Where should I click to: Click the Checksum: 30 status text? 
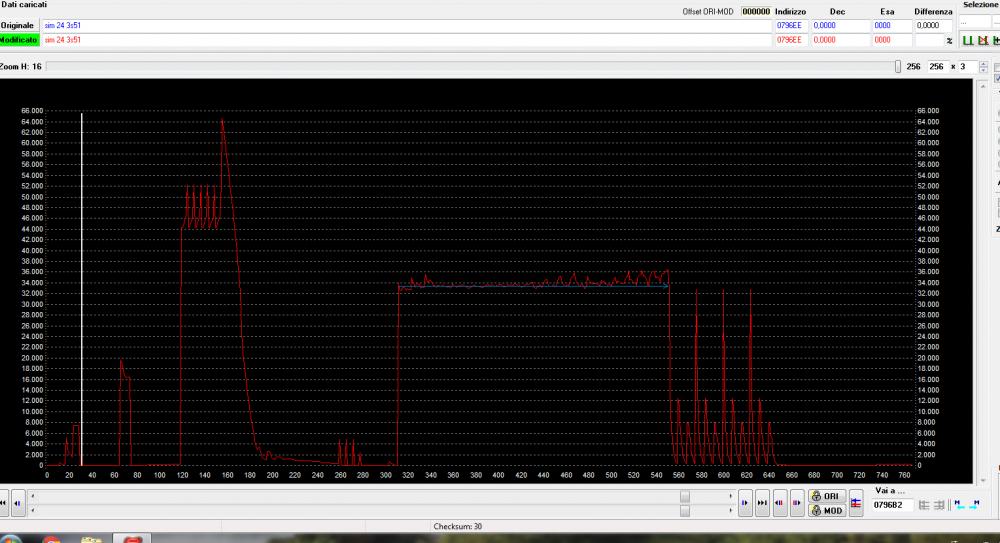click(457, 526)
